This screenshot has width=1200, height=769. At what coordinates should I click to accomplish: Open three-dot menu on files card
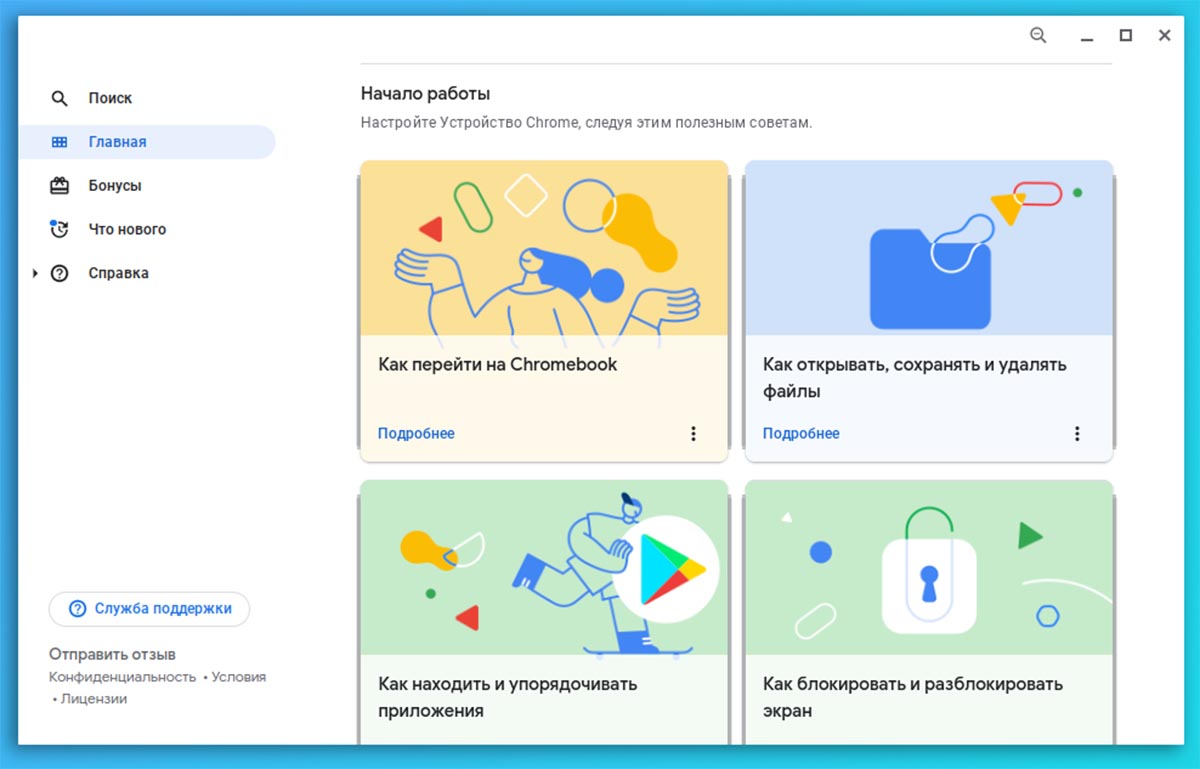tap(1077, 433)
